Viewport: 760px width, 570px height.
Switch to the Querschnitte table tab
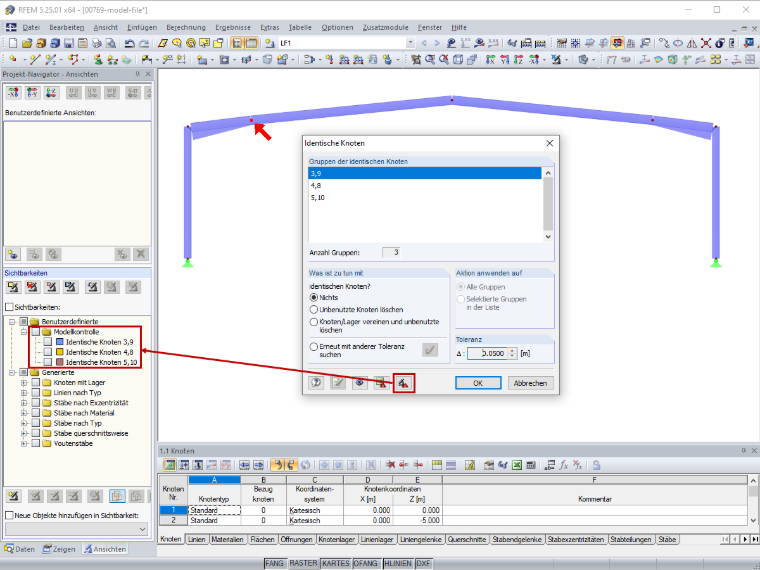point(467,539)
